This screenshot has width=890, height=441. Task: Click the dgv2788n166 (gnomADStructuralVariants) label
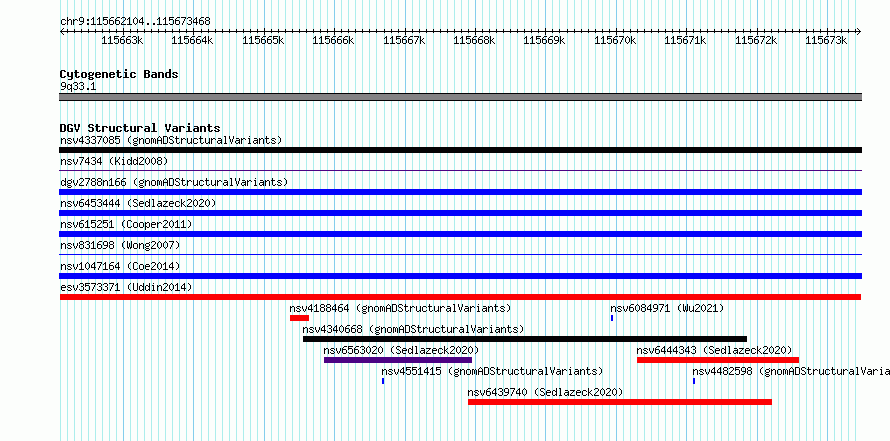pyautogui.click(x=174, y=182)
